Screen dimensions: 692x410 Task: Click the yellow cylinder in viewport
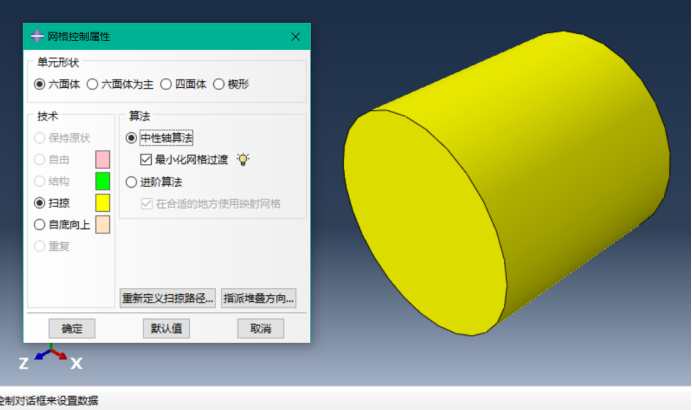point(508,181)
